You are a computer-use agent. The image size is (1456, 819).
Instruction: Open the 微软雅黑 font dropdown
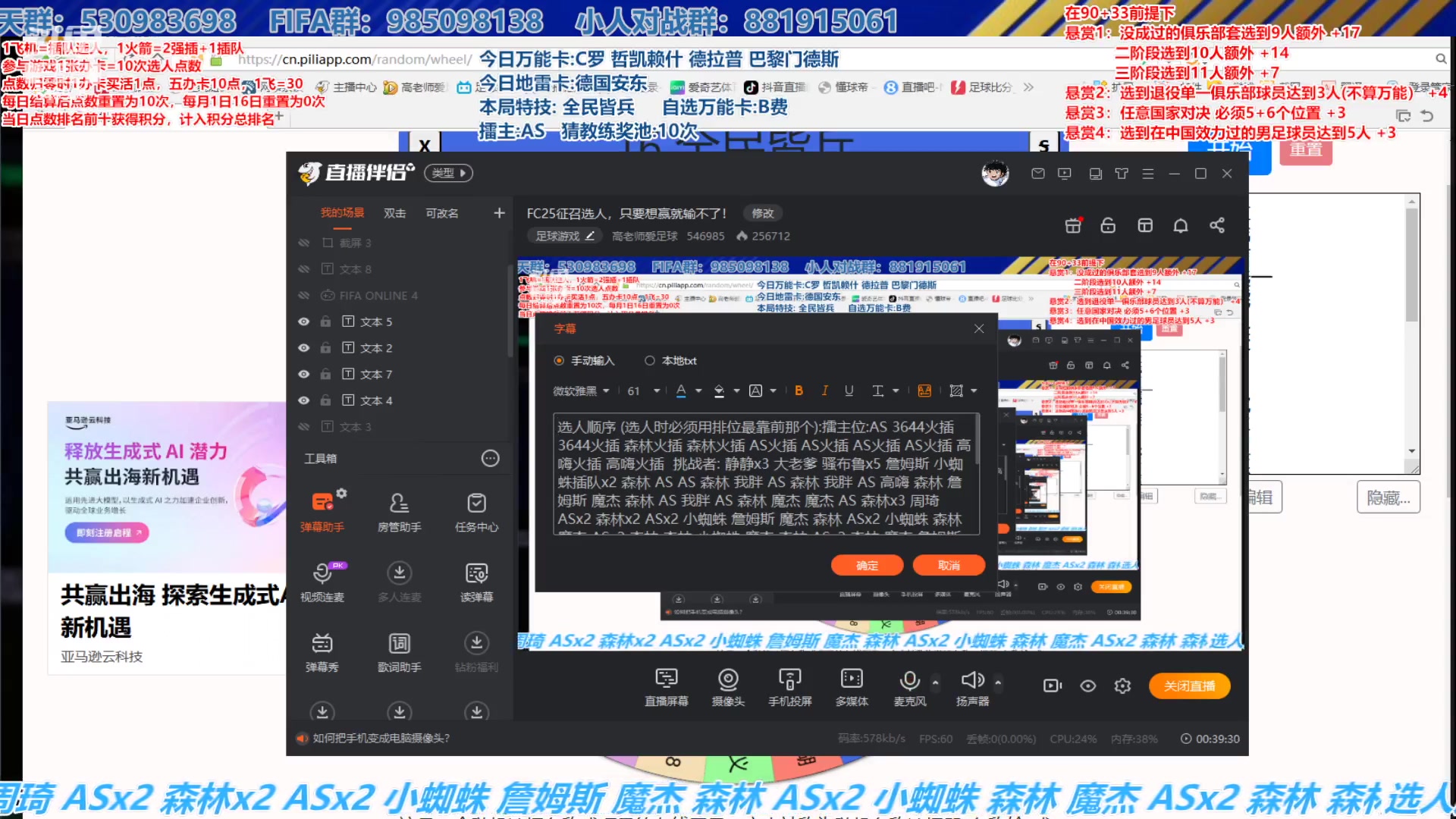pos(581,391)
